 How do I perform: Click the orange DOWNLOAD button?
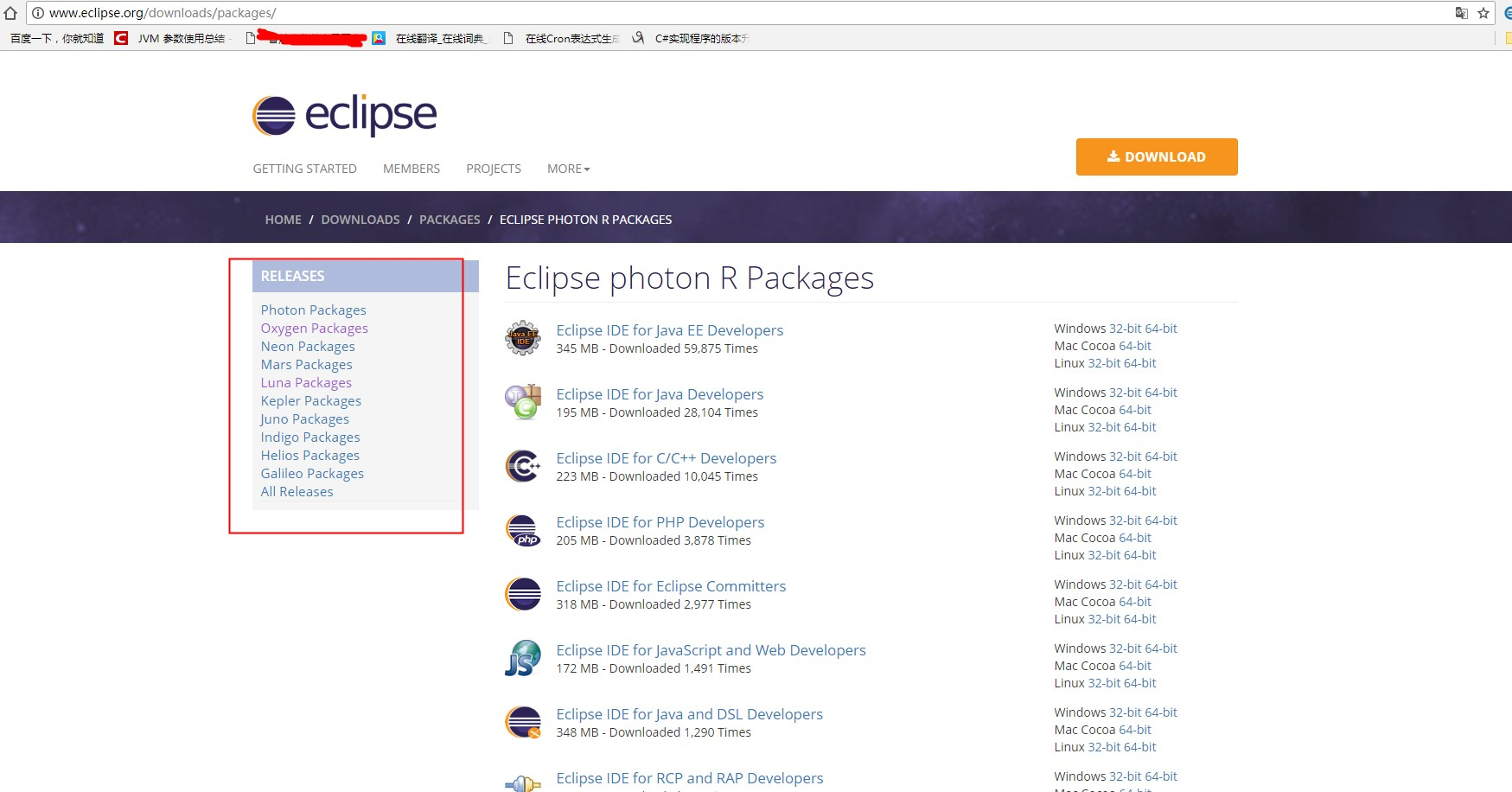coord(1157,156)
